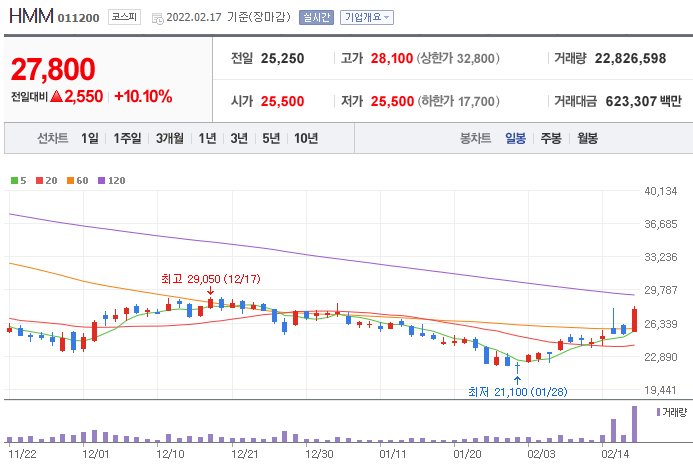Click the 하한가 17,700 text
Viewport: 693px width, 465px height.
458,101
